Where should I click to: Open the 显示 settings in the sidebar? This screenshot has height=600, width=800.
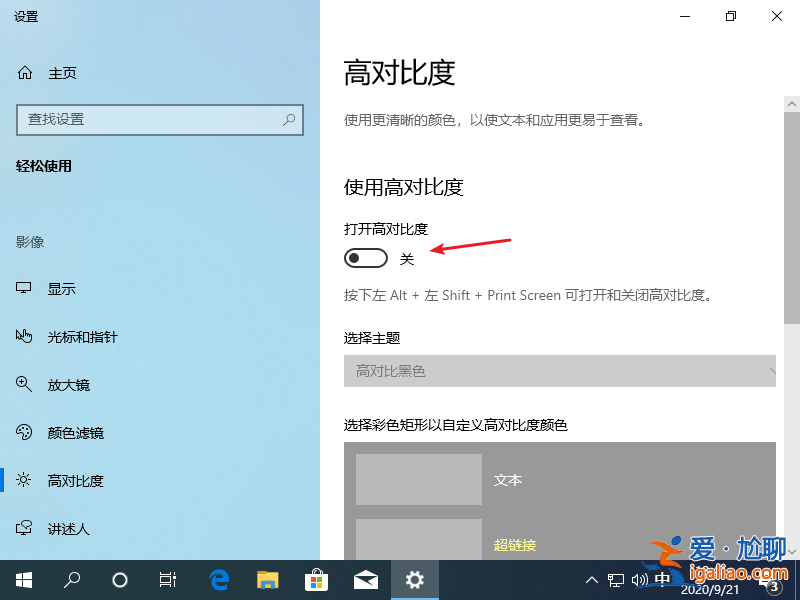(x=60, y=288)
